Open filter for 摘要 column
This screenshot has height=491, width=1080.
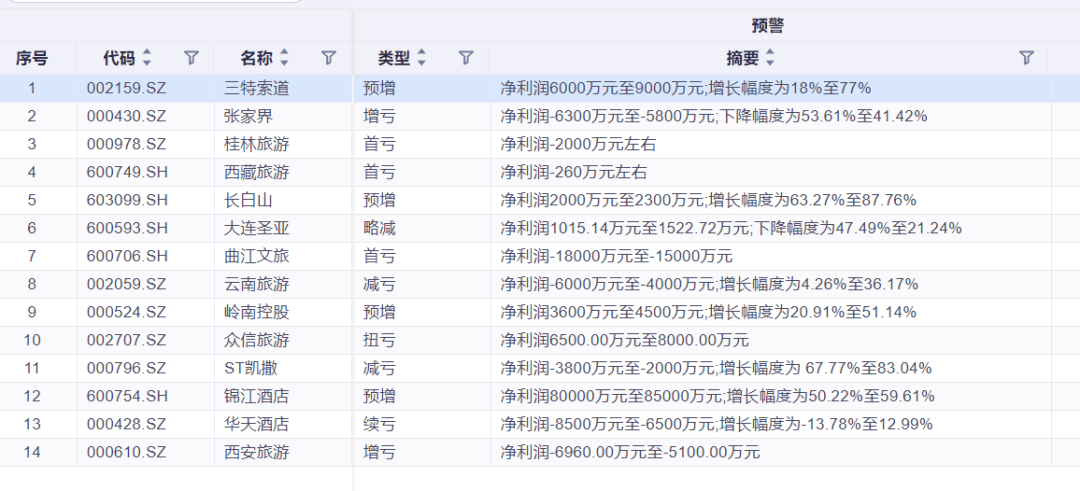(x=1026, y=58)
